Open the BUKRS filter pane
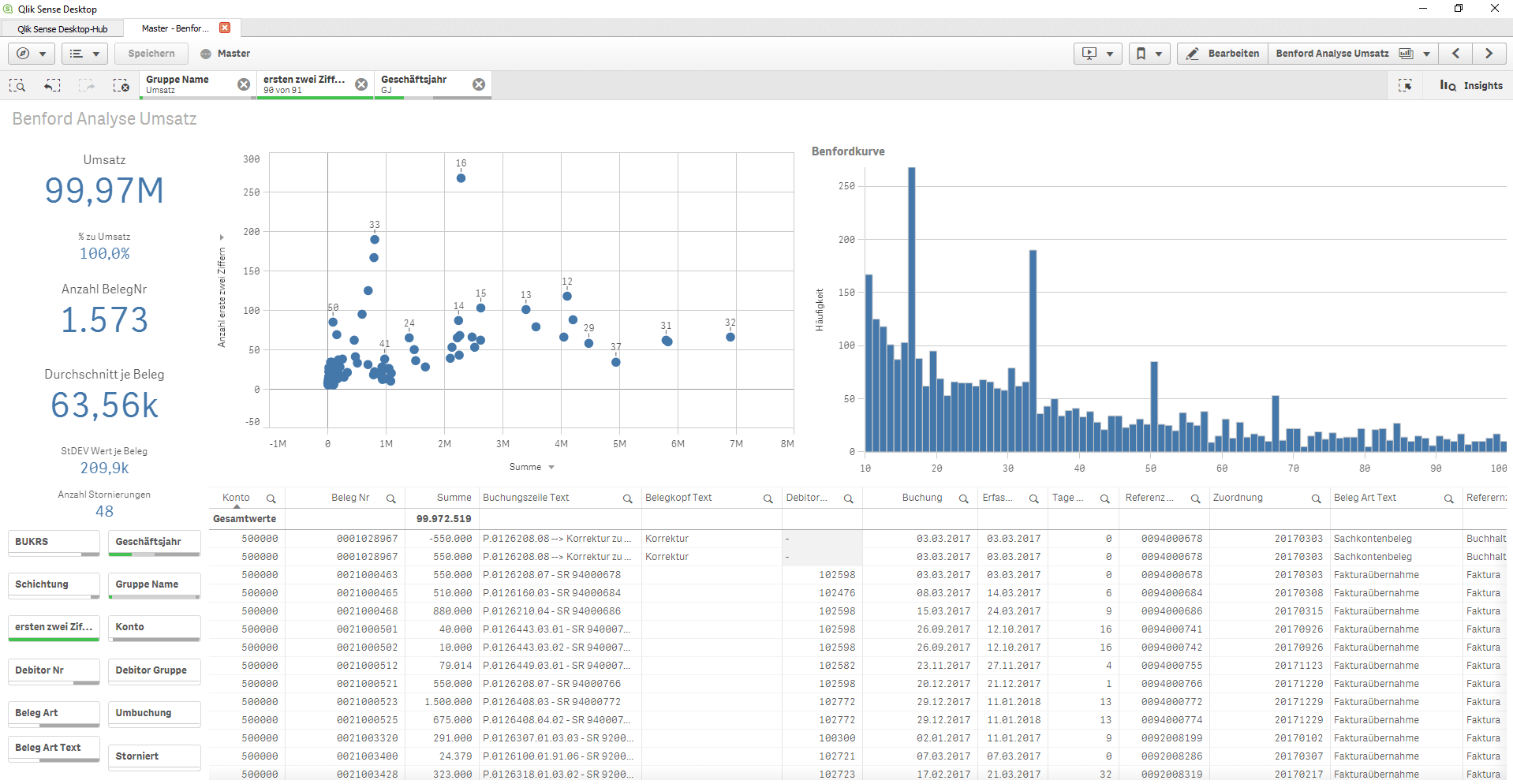Viewport: 1513px width, 784px height. click(54, 543)
